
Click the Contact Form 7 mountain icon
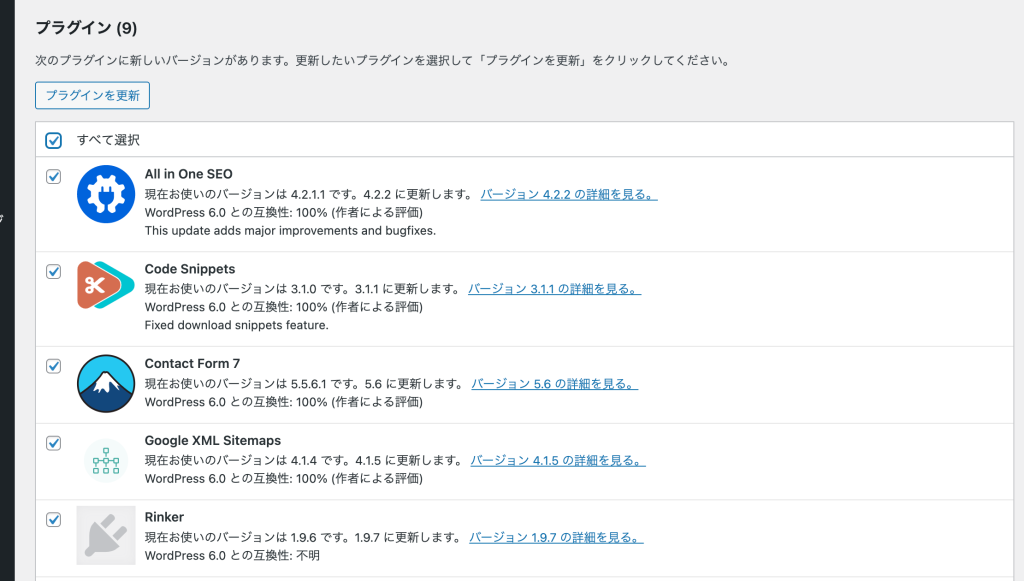[106, 383]
